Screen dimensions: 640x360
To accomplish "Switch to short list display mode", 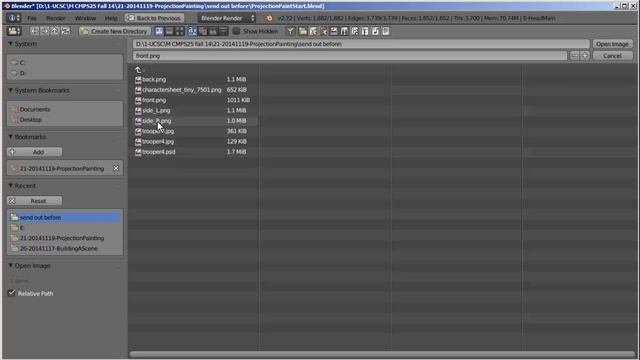I will tap(159, 31).
